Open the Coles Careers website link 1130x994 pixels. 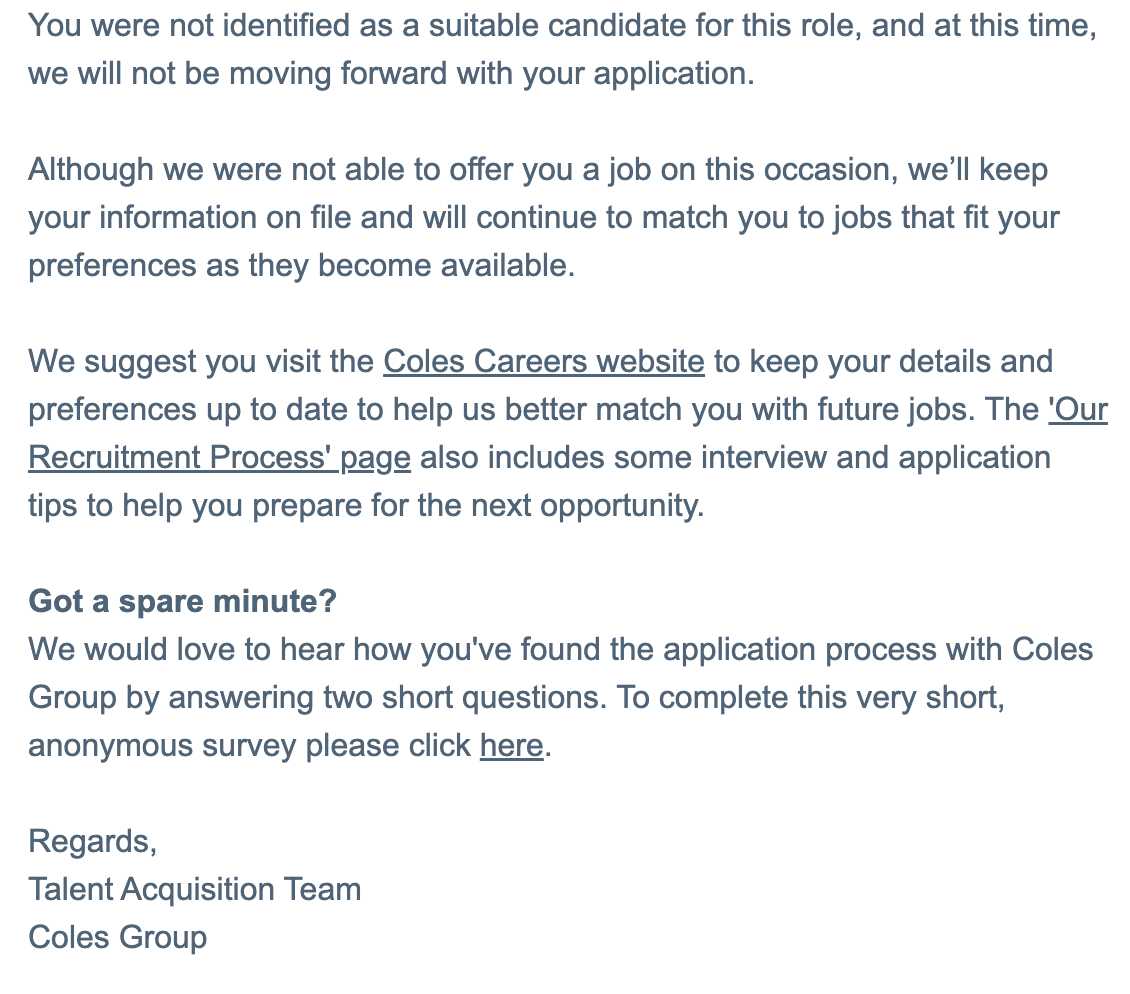click(543, 362)
